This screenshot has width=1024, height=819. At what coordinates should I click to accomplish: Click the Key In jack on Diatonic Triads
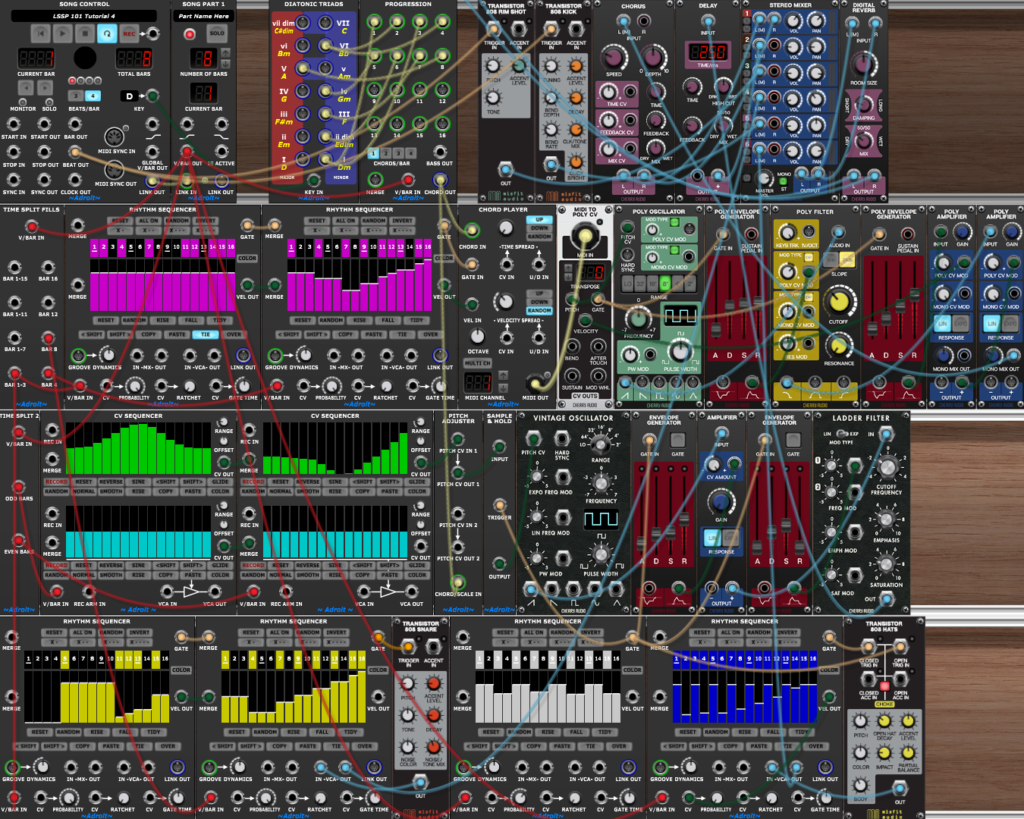pyautogui.click(x=313, y=180)
